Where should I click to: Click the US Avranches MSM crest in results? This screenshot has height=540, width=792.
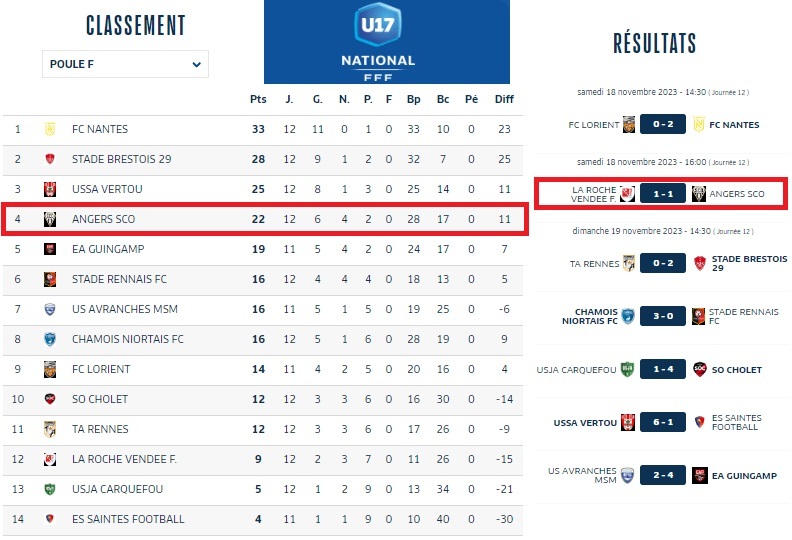click(627, 475)
